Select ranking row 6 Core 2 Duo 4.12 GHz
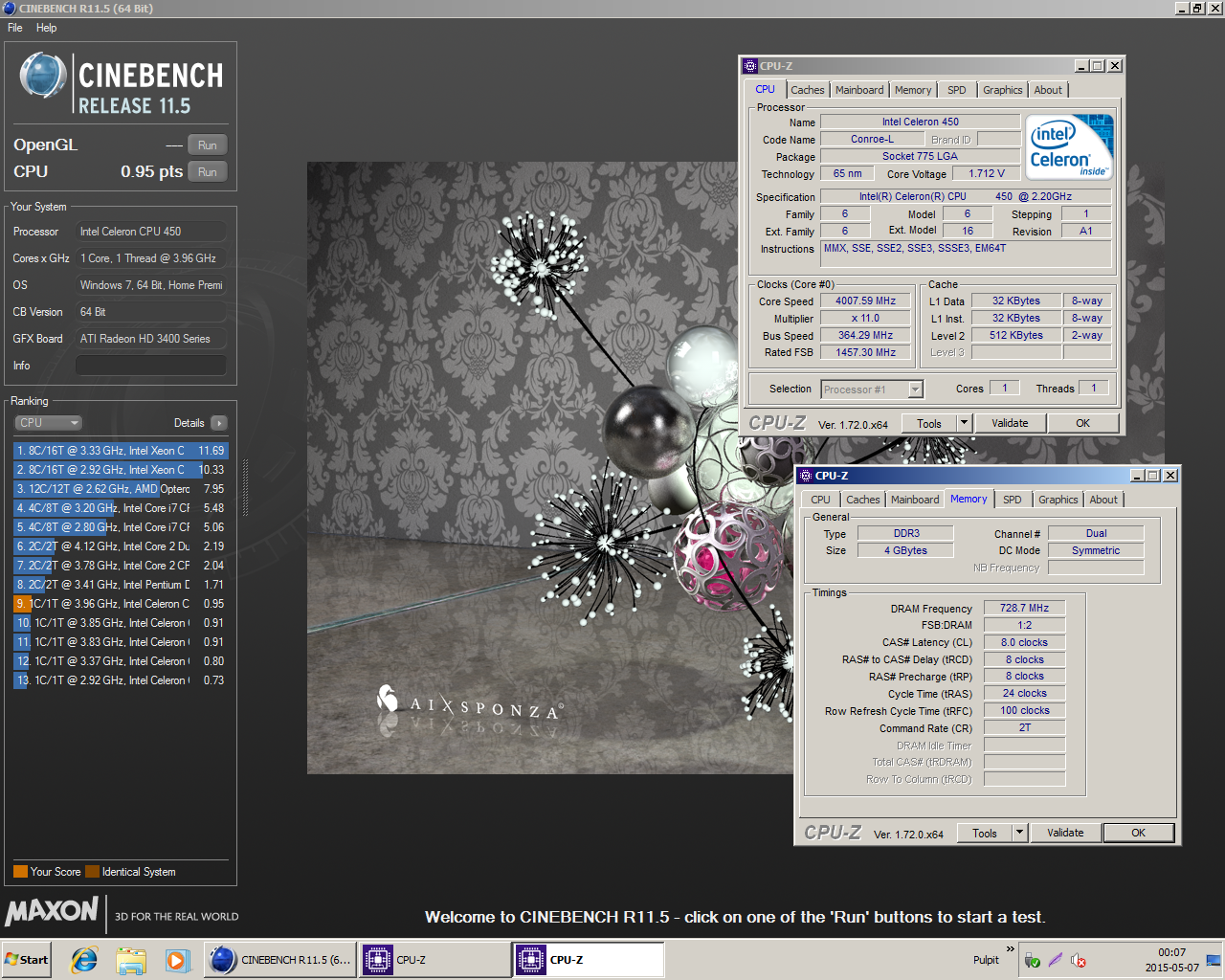Image resolution: width=1225 pixels, height=980 pixels. (121, 546)
